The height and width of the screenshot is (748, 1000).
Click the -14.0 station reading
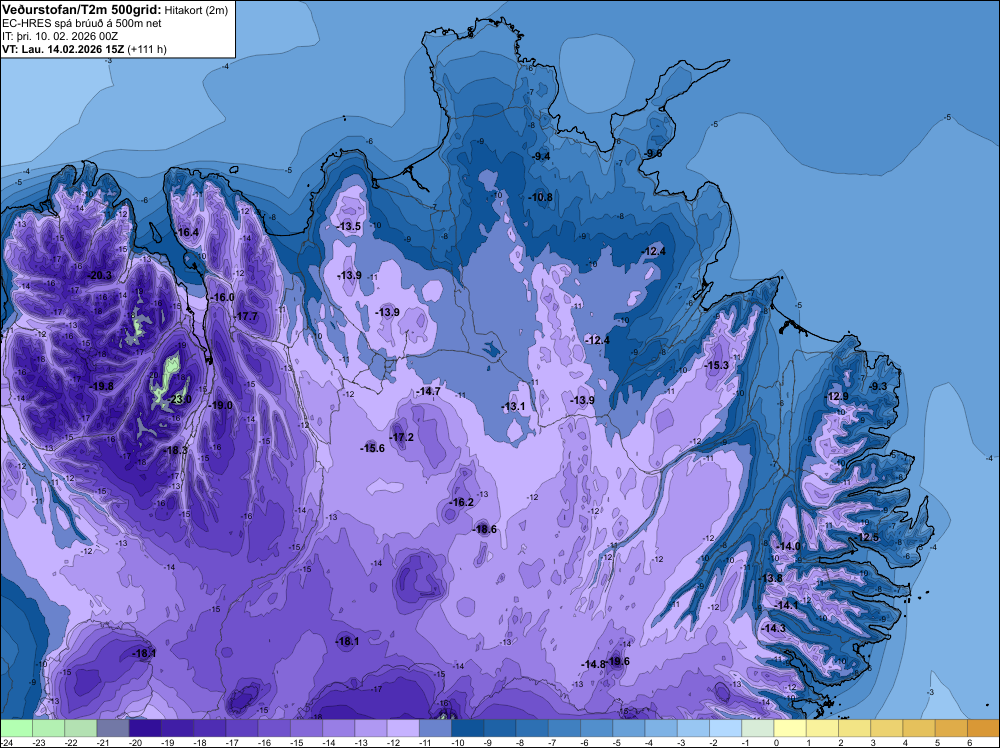tap(788, 546)
